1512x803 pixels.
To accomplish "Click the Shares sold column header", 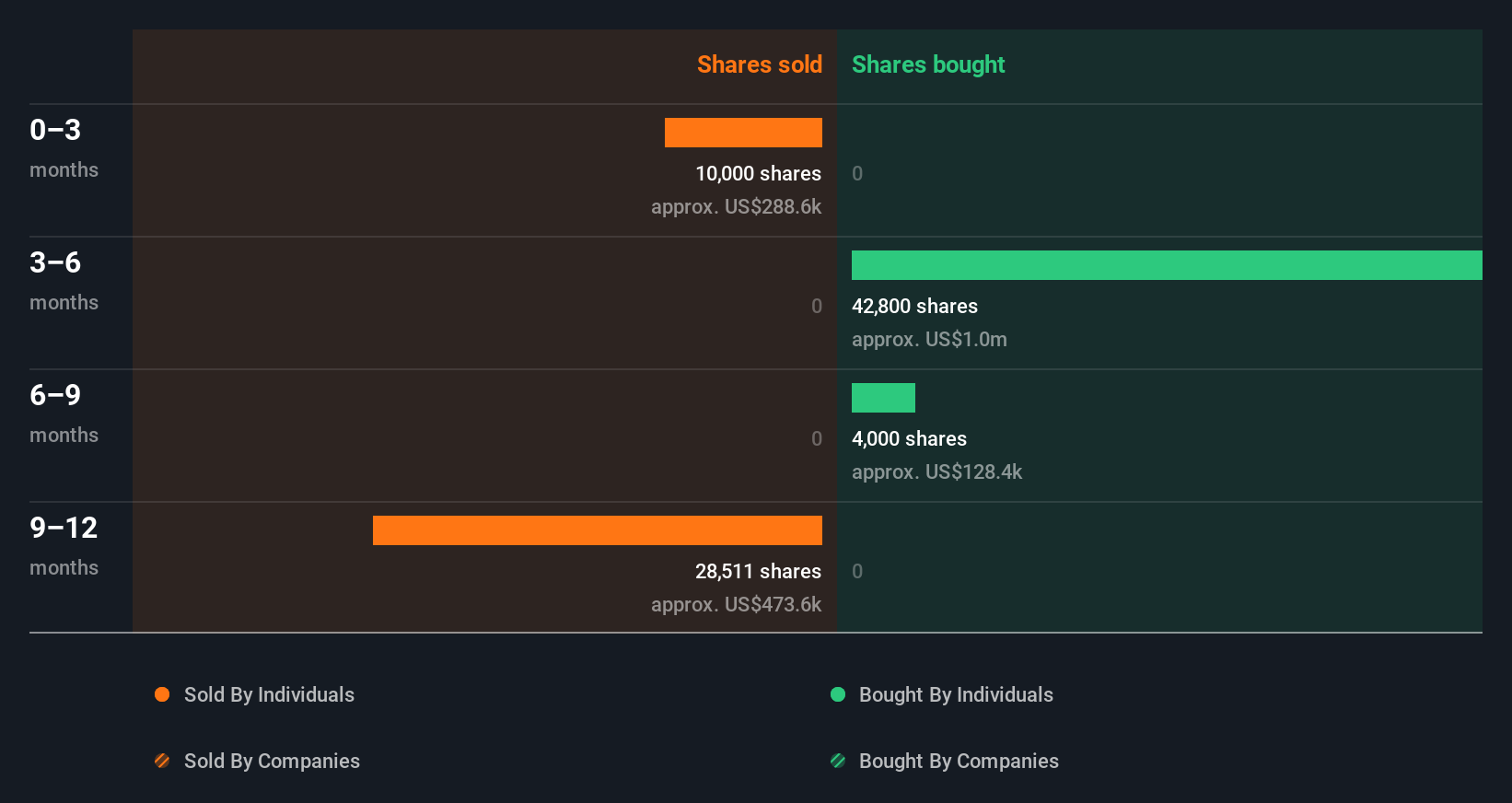I will pos(760,64).
